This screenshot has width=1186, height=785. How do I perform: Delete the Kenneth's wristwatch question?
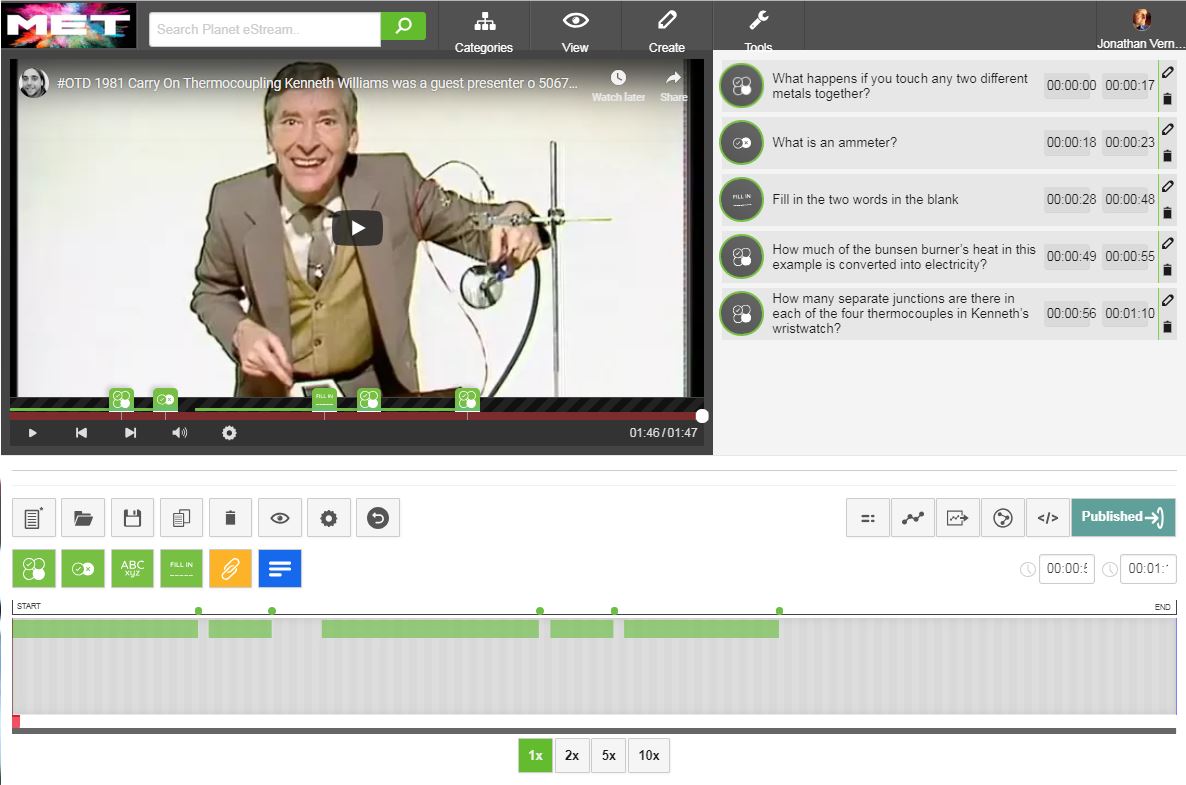tap(1168, 327)
